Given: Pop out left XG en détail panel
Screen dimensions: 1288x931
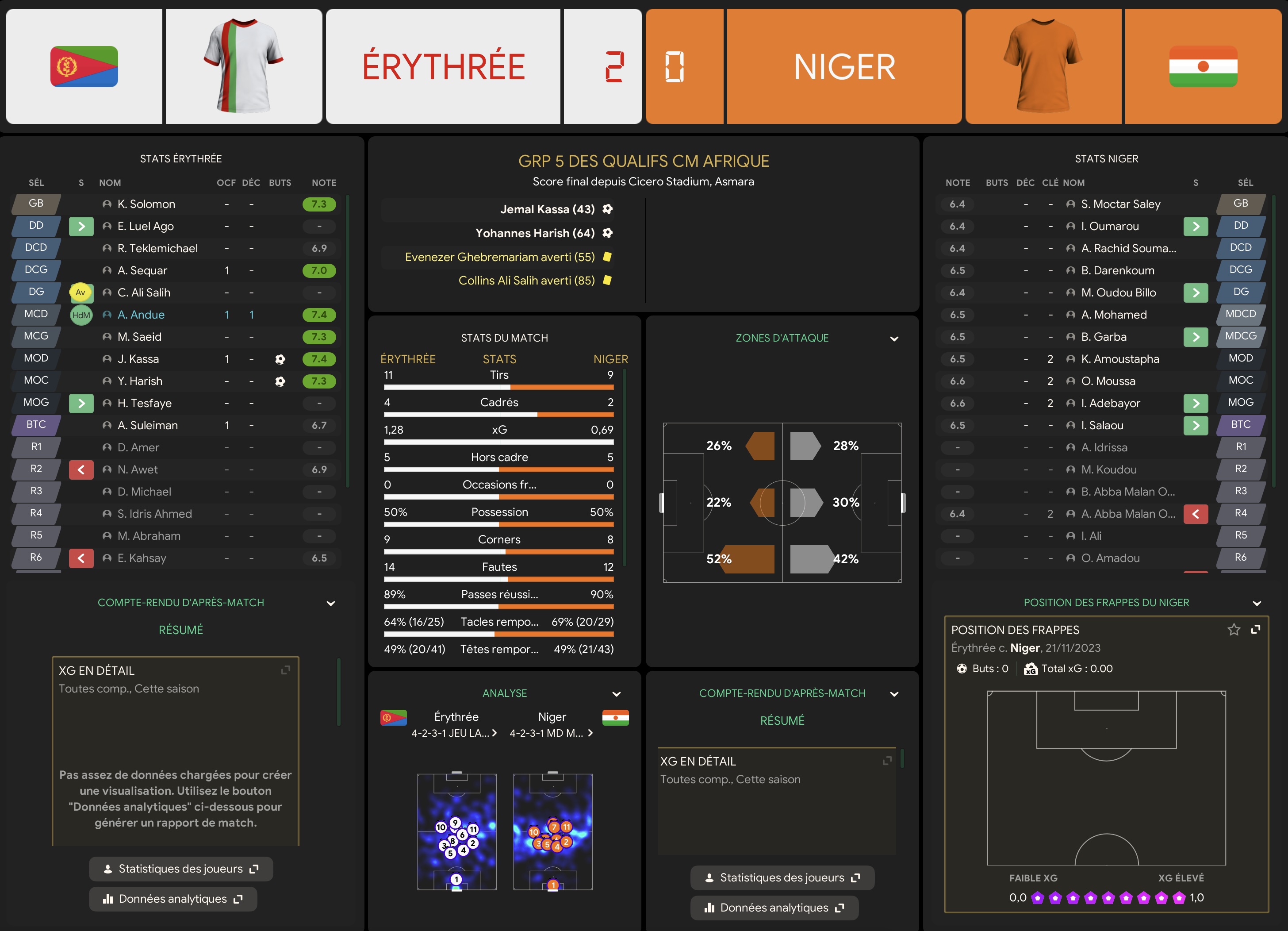Looking at the screenshot, I should point(286,670).
